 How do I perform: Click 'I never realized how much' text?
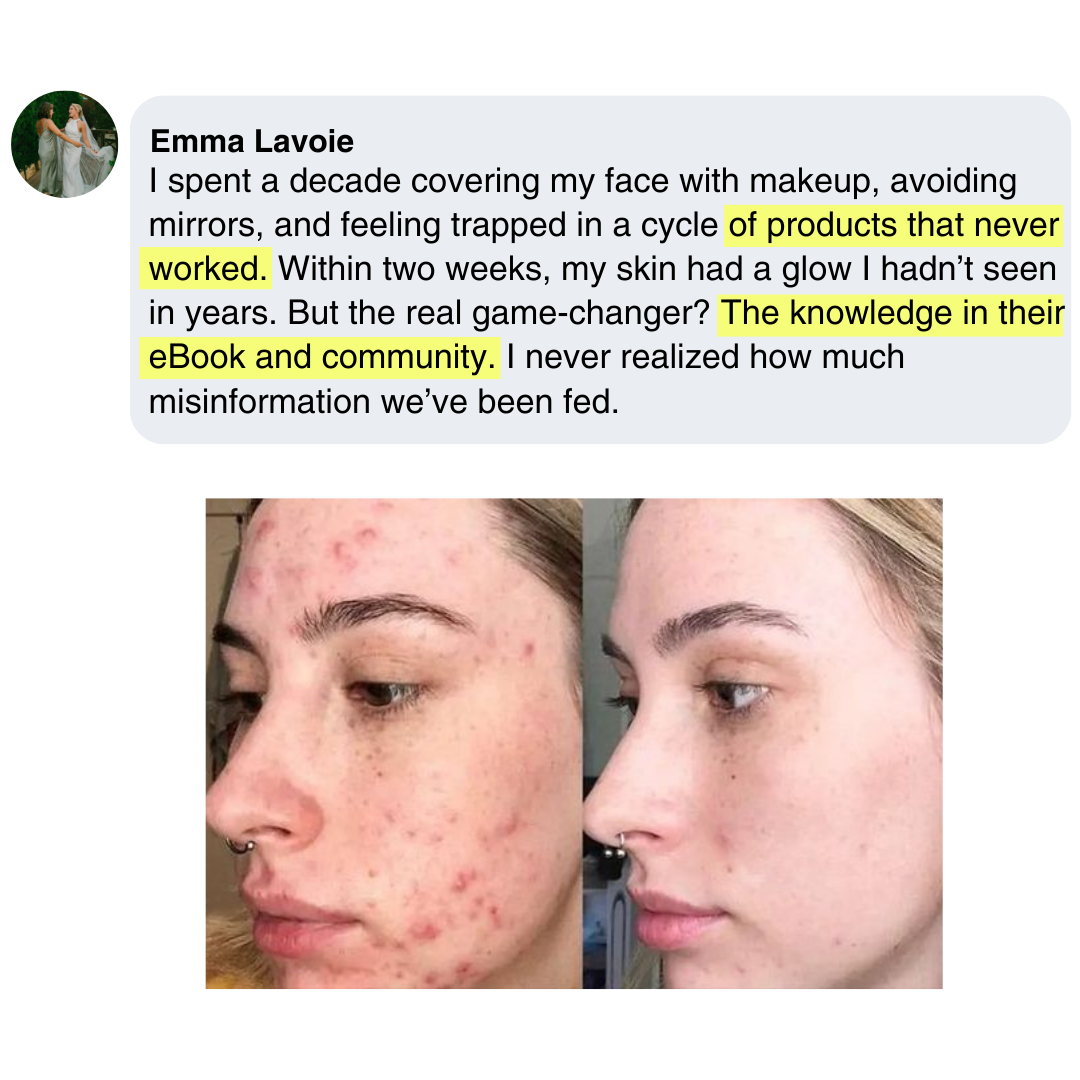(x=705, y=357)
